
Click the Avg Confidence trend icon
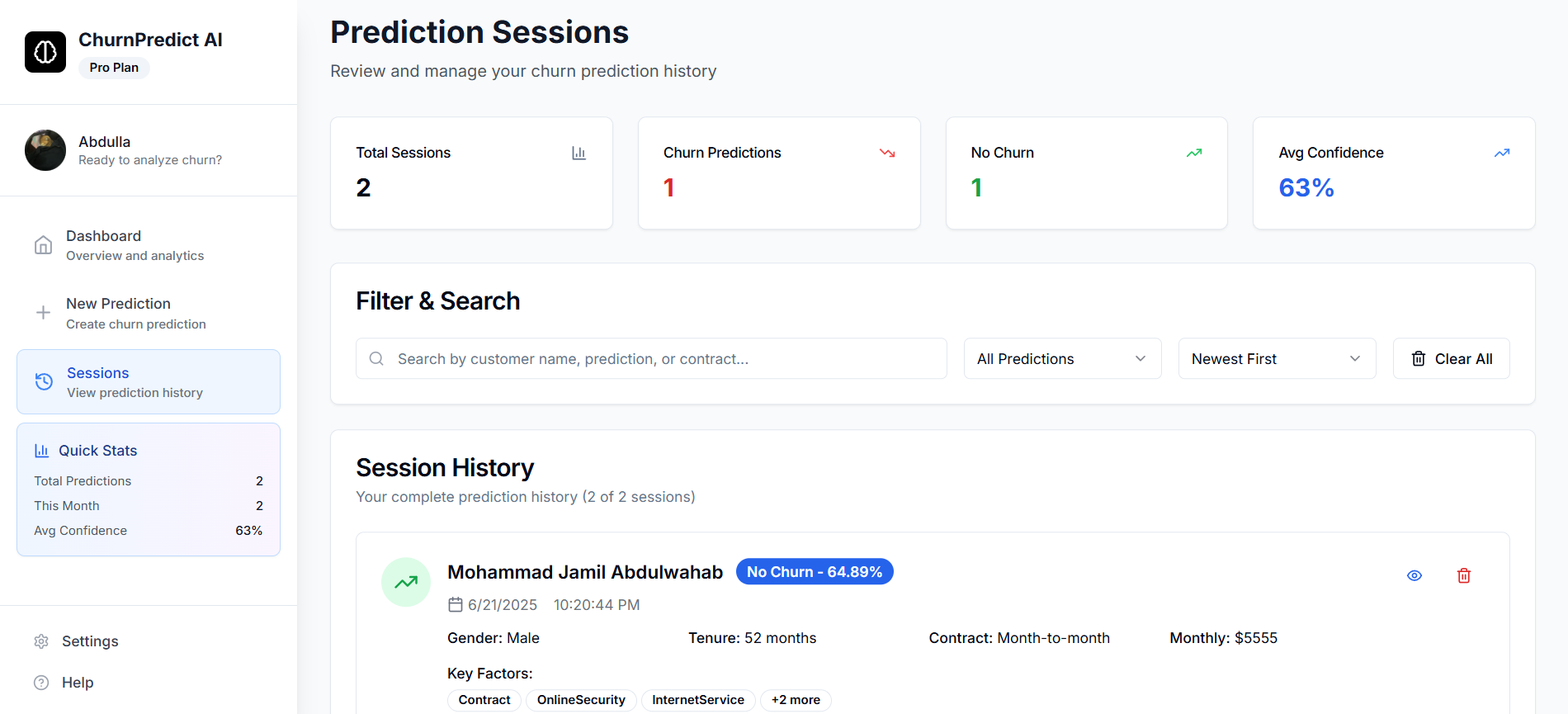pyautogui.click(x=1502, y=153)
